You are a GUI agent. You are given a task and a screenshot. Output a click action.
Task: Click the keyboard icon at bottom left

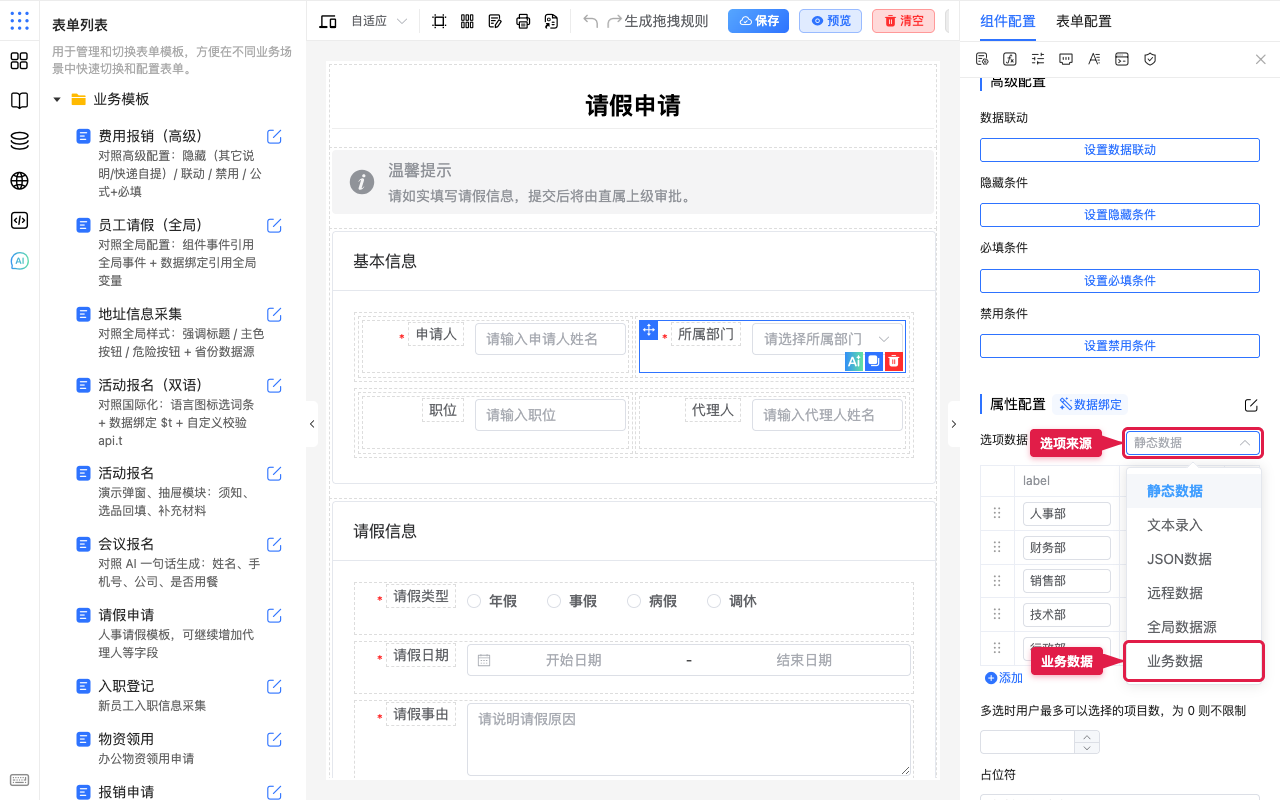point(19,780)
